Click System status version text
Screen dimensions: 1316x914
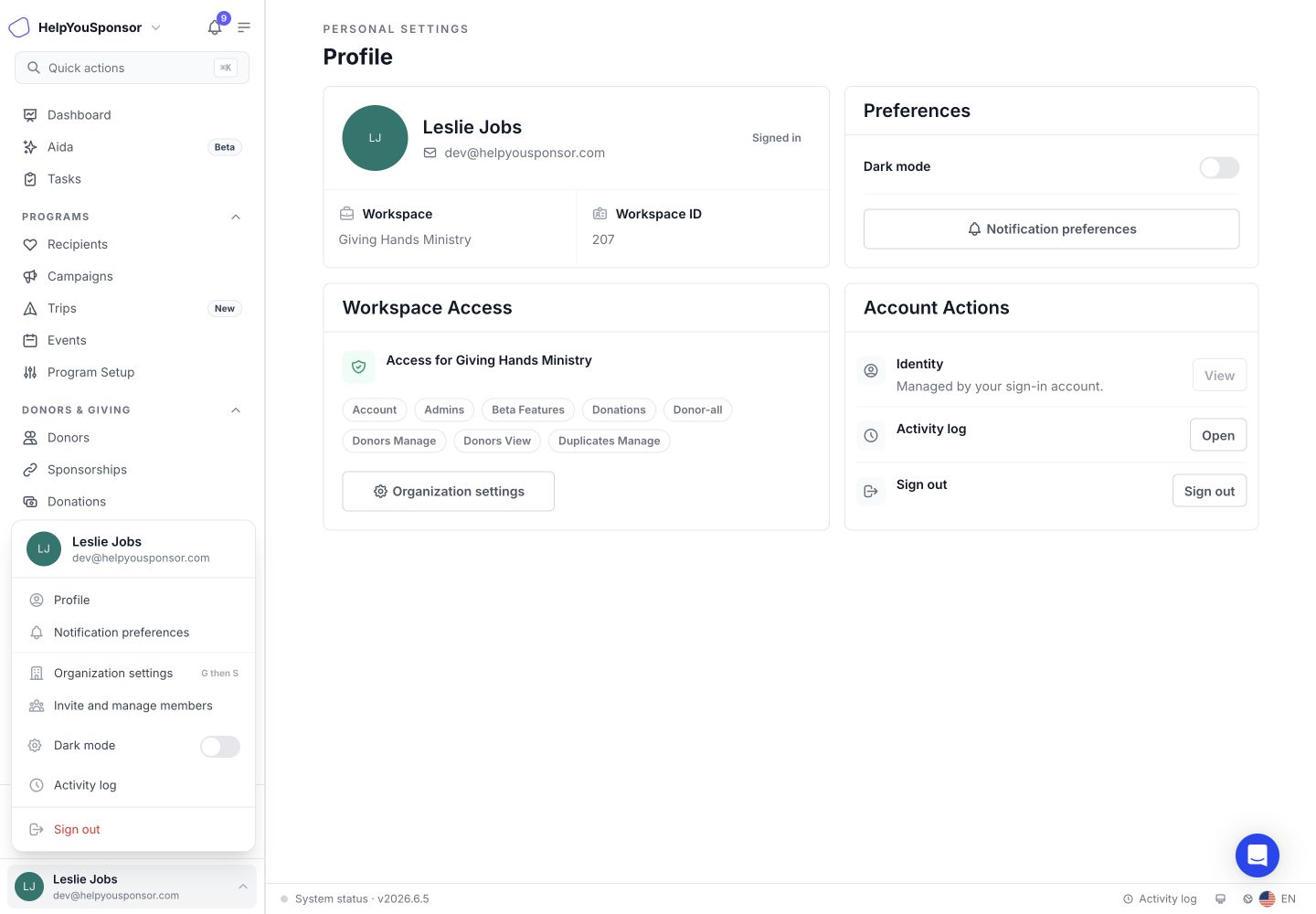point(362,899)
